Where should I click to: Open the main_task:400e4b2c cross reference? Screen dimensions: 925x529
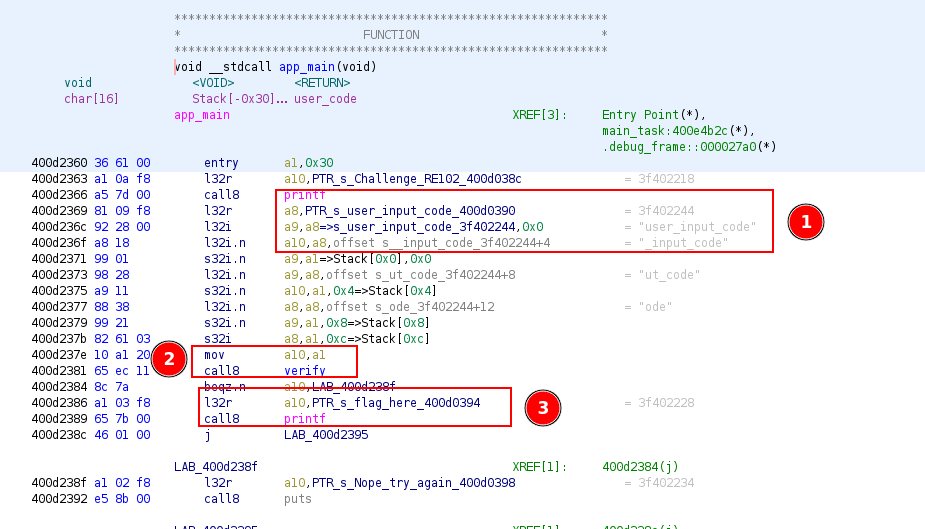click(x=678, y=131)
